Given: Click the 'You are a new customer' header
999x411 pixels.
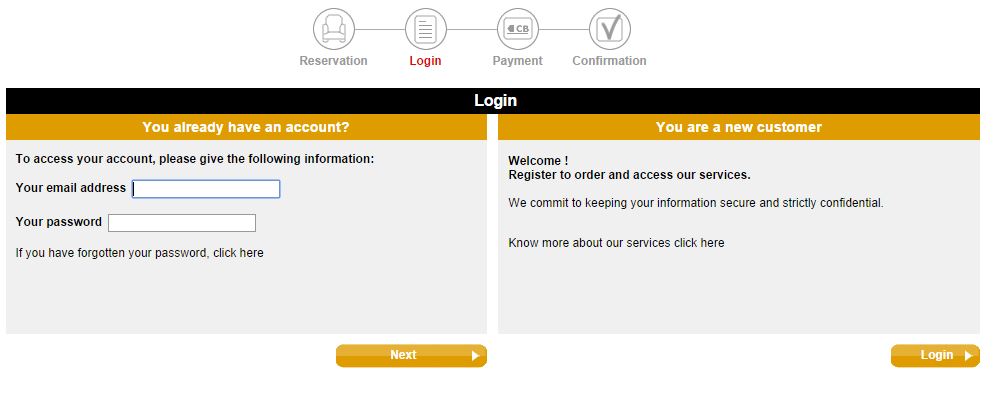Looking at the screenshot, I should [738, 127].
